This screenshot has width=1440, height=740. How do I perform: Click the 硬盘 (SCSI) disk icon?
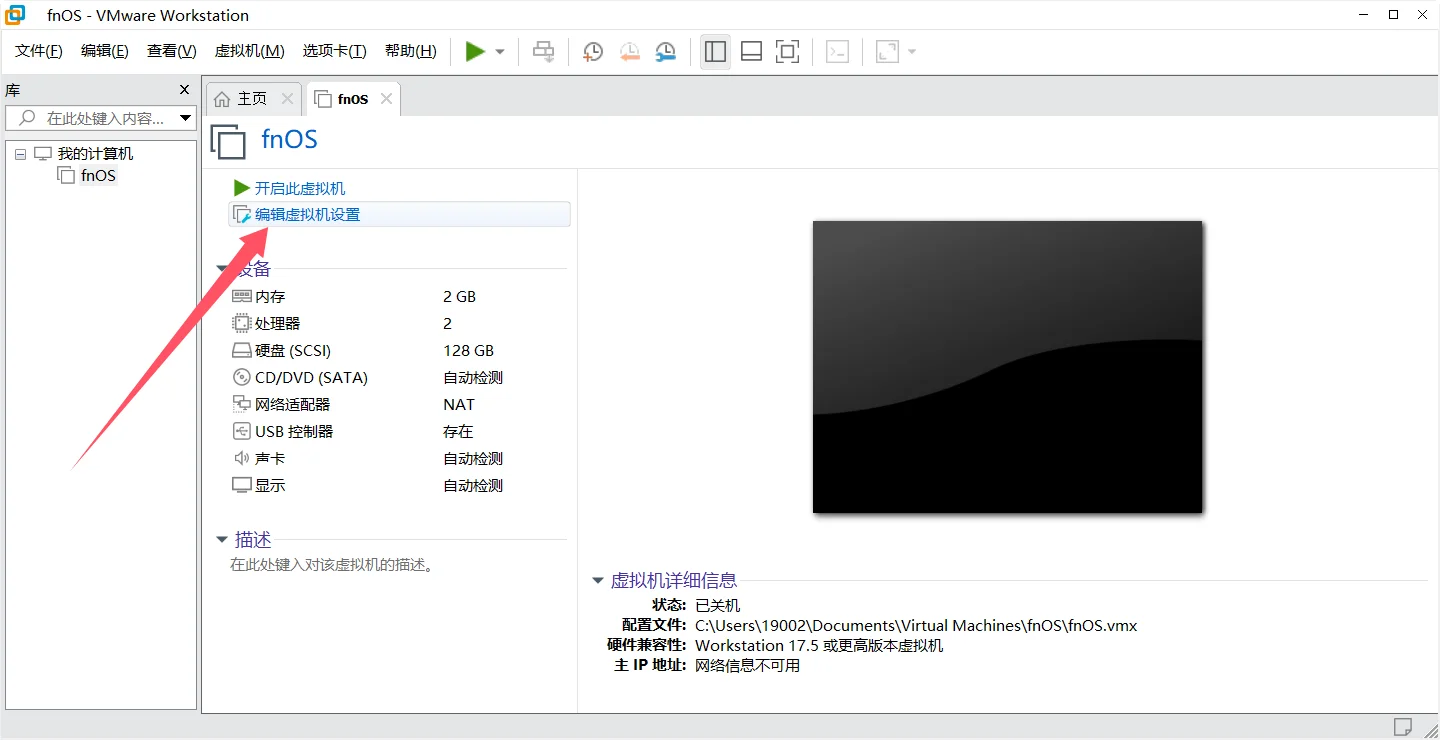241,351
